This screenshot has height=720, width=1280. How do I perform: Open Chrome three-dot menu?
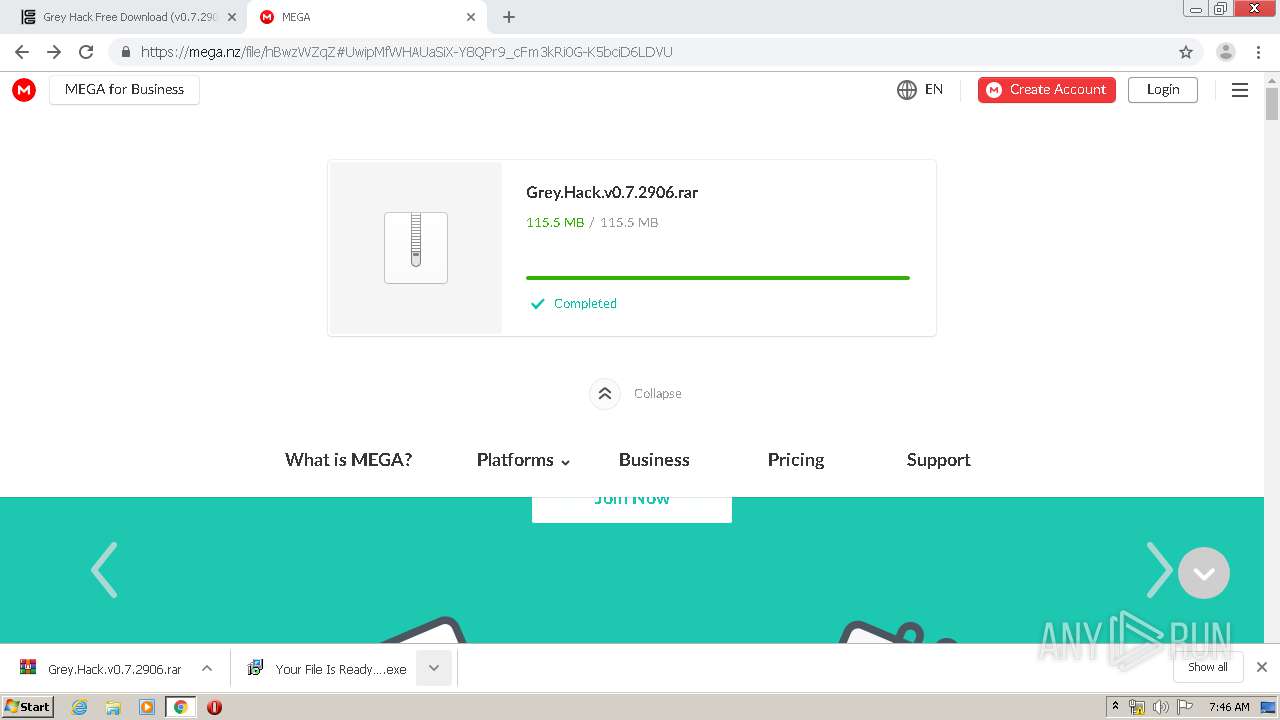coord(1258,52)
